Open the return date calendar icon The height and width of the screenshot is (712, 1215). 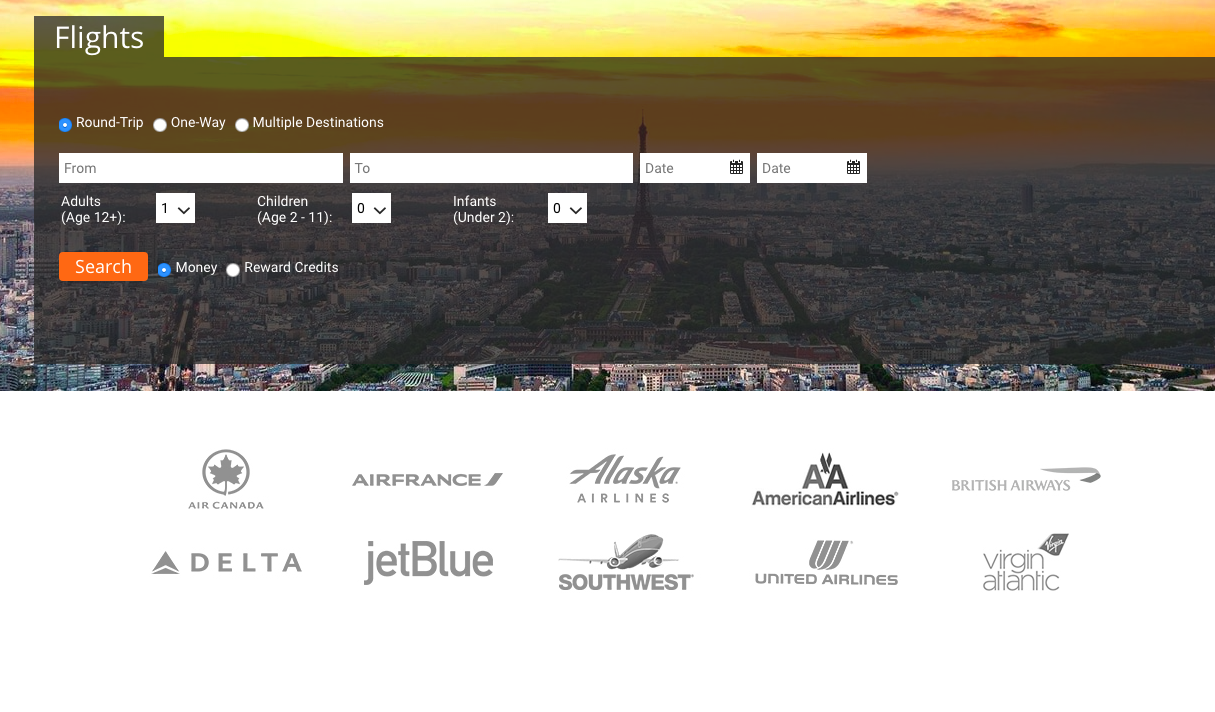click(x=853, y=168)
